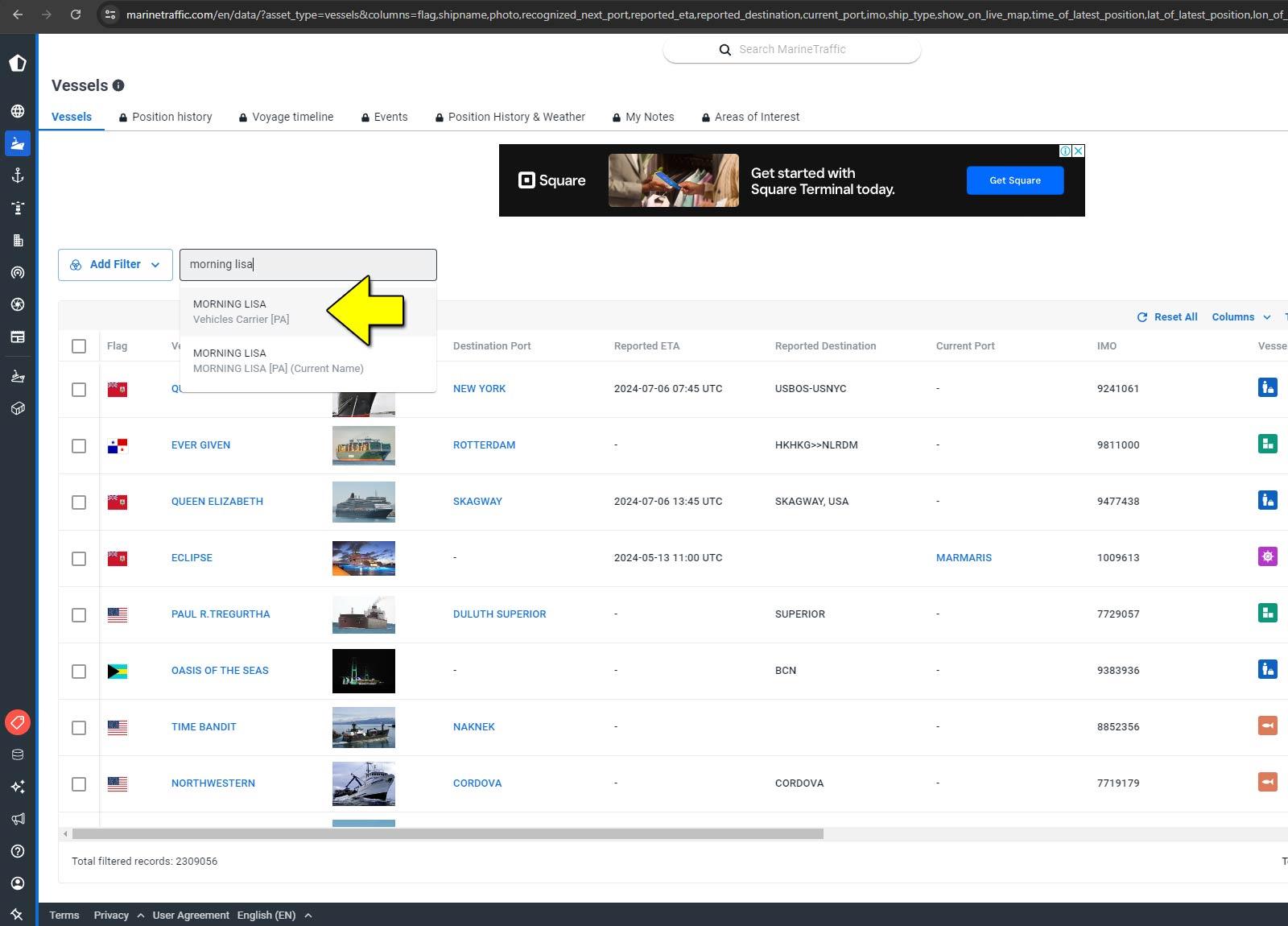
Task: Click the red price tag icon
Action: (x=18, y=722)
